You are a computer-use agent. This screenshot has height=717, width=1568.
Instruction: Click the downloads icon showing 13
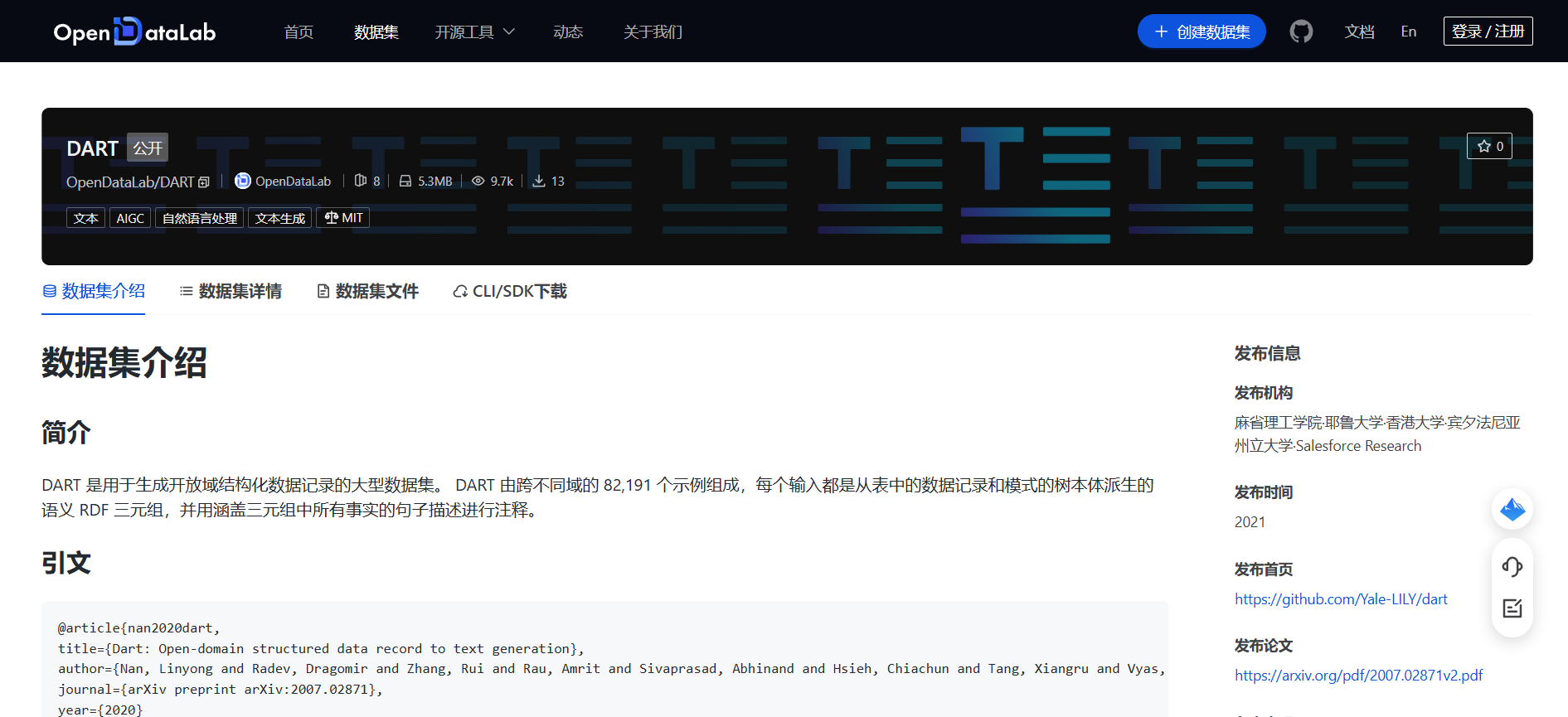(x=539, y=181)
